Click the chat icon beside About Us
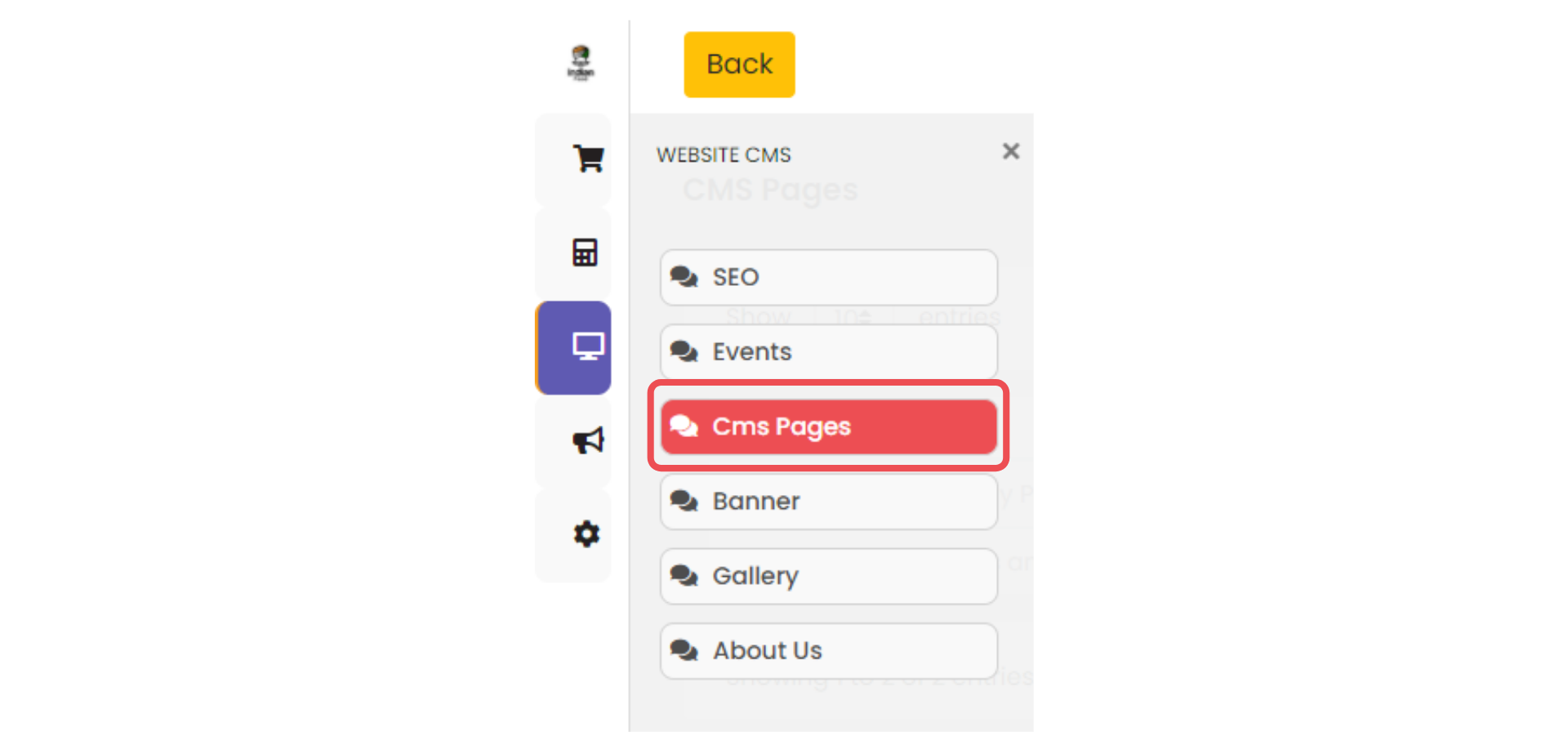 684,651
